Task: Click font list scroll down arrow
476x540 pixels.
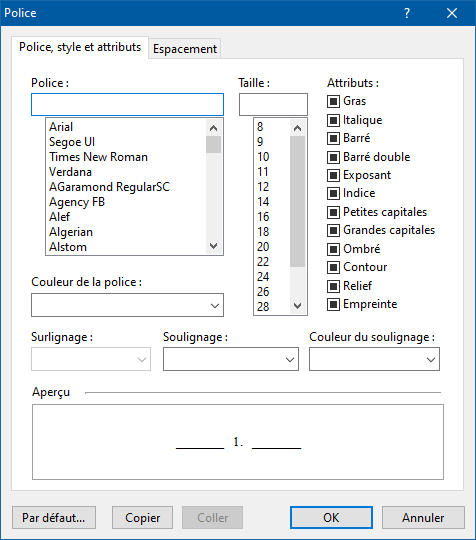Action: click(214, 246)
